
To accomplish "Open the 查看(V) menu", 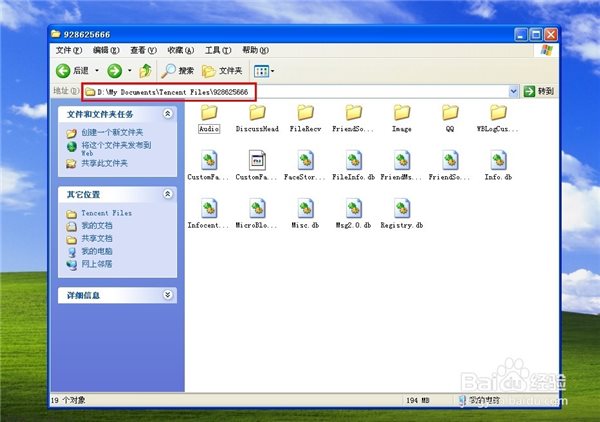I will click(x=143, y=50).
